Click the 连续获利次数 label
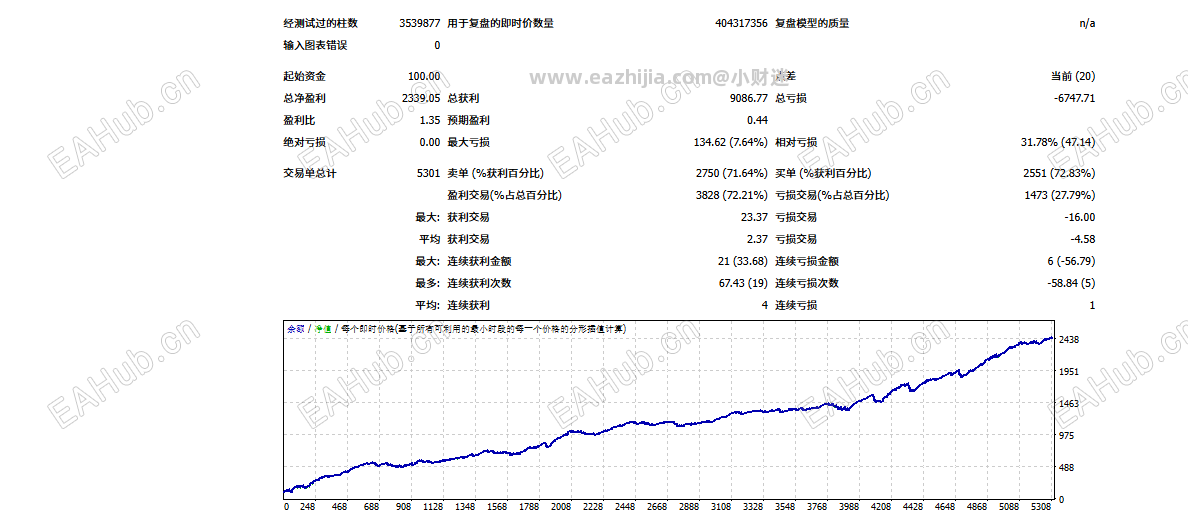The width and height of the screenshot is (1188, 520). pos(480,283)
